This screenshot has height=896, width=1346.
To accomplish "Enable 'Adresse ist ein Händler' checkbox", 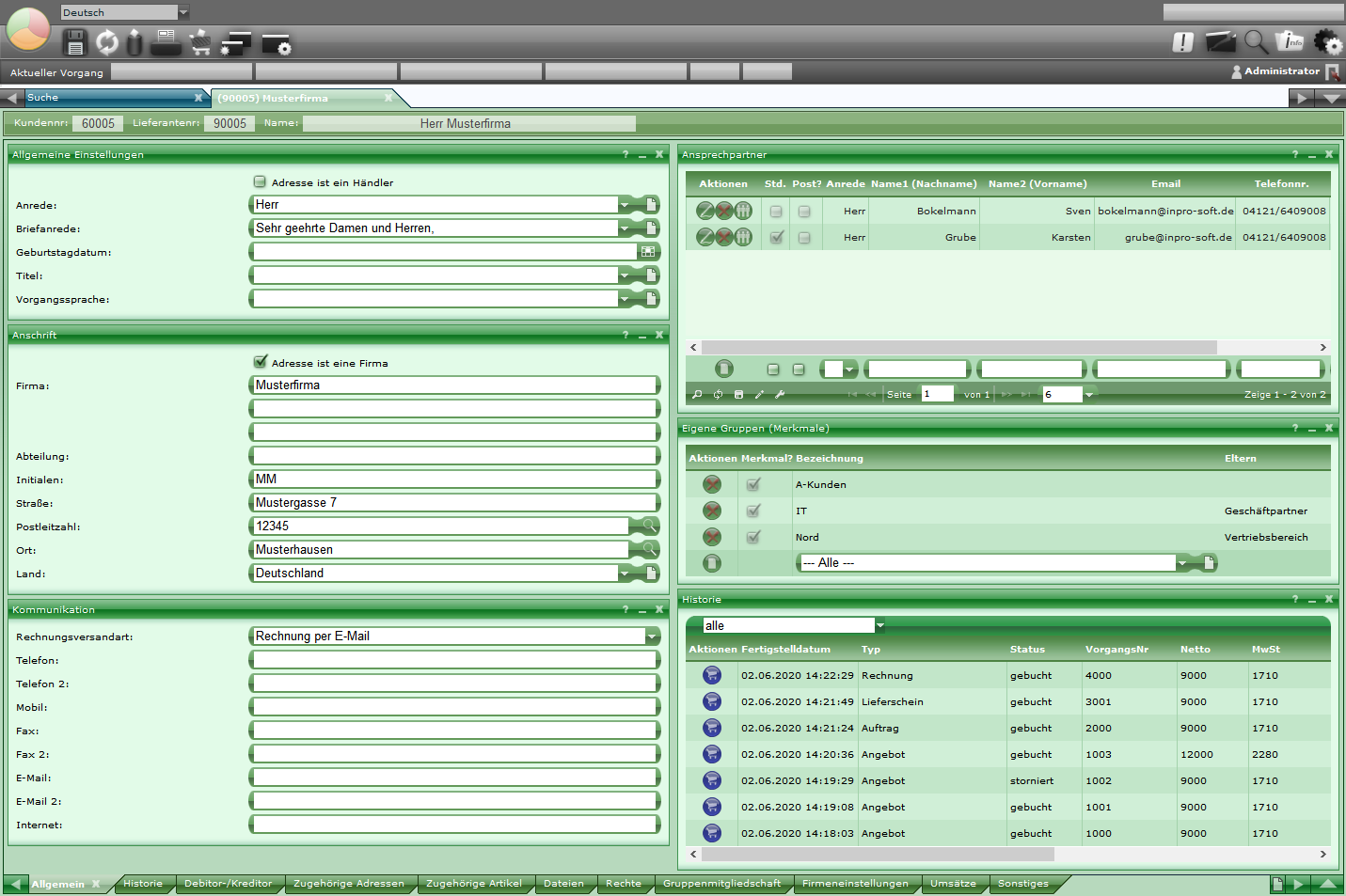I will 261,182.
